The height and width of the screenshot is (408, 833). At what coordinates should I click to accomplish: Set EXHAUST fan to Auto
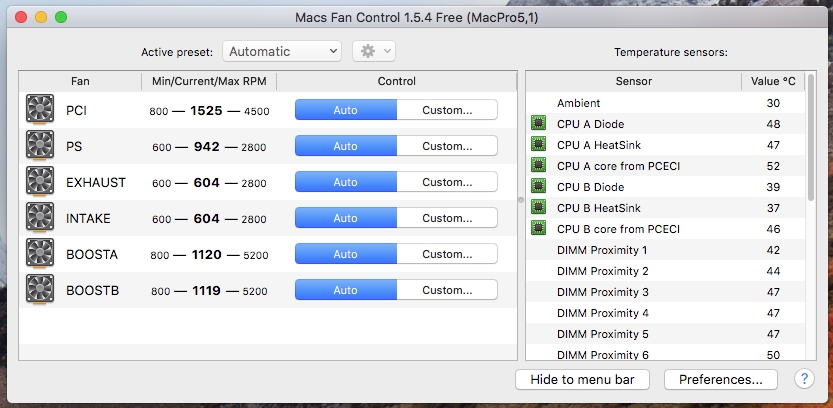(345, 182)
